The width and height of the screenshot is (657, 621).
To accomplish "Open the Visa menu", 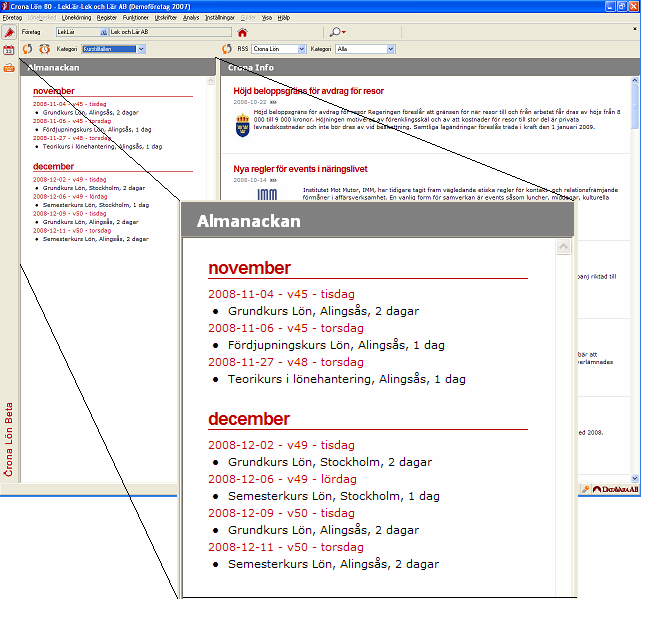I will [266, 18].
